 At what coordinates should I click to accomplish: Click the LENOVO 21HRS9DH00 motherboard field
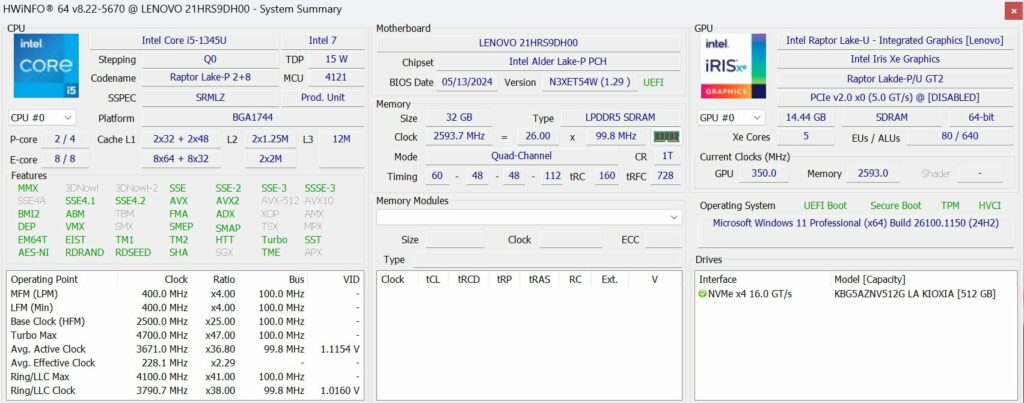pyautogui.click(x=528, y=42)
